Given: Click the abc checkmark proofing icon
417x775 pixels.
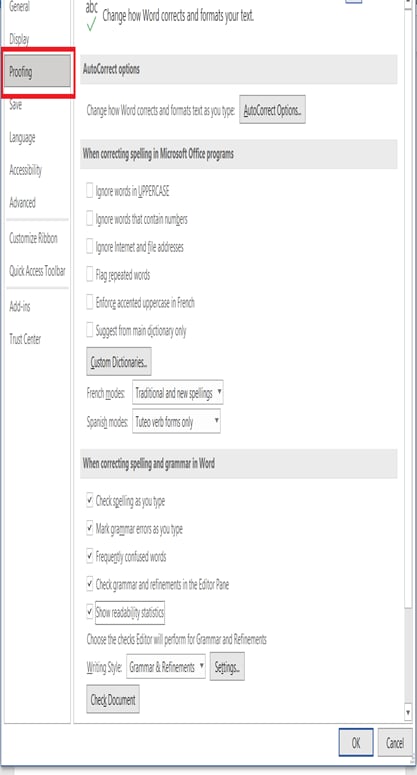Looking at the screenshot, I should (x=92, y=16).
